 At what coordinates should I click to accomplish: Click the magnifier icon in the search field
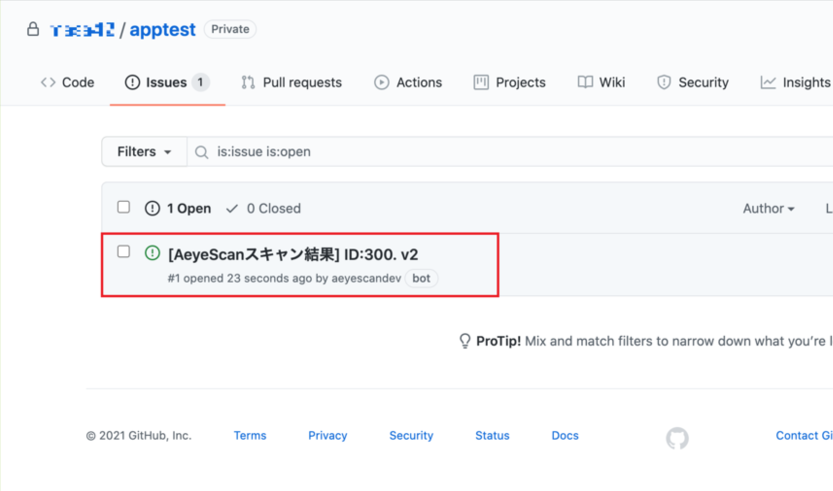pyautogui.click(x=201, y=152)
